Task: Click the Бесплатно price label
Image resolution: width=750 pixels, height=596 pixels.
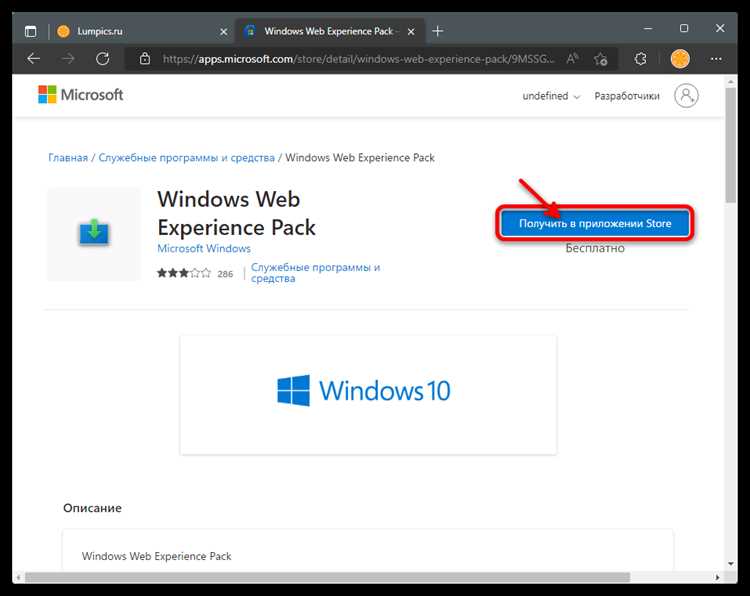Action: coord(595,248)
